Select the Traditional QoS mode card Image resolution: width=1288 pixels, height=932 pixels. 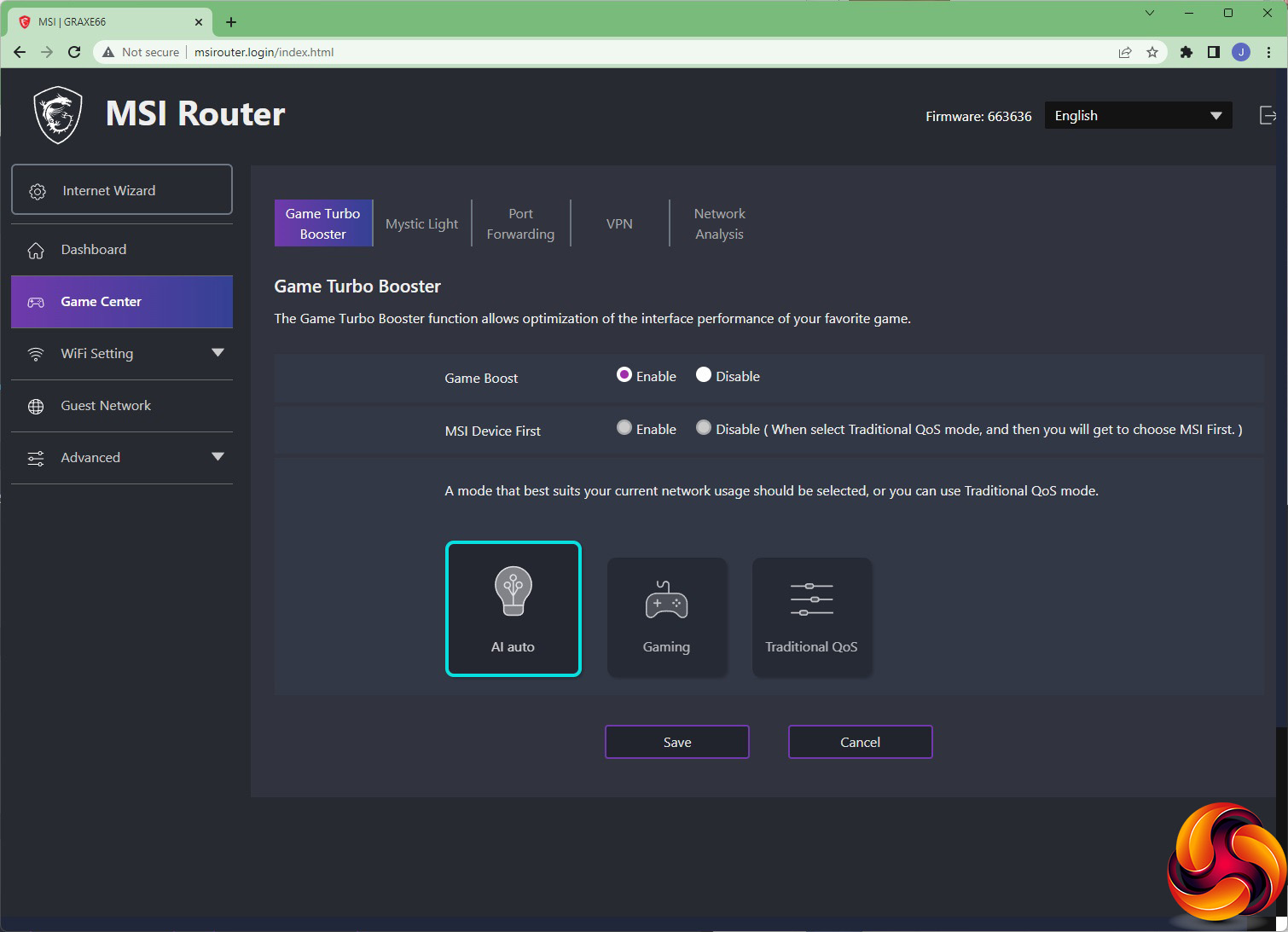pos(811,617)
